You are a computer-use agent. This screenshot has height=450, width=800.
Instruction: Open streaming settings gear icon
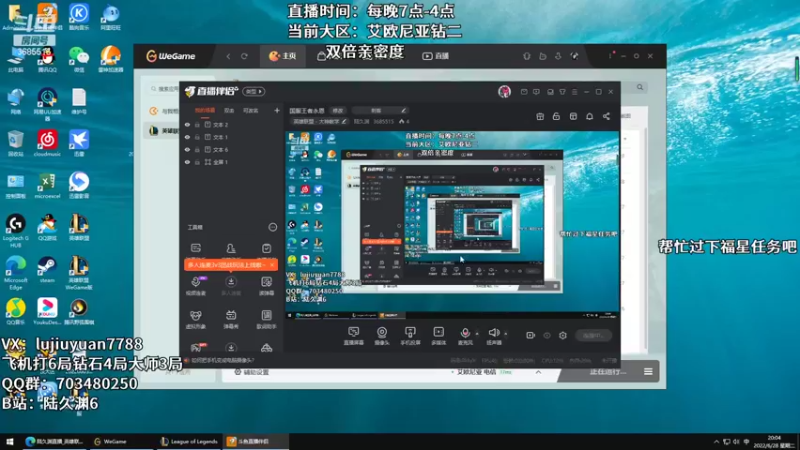(x=563, y=335)
